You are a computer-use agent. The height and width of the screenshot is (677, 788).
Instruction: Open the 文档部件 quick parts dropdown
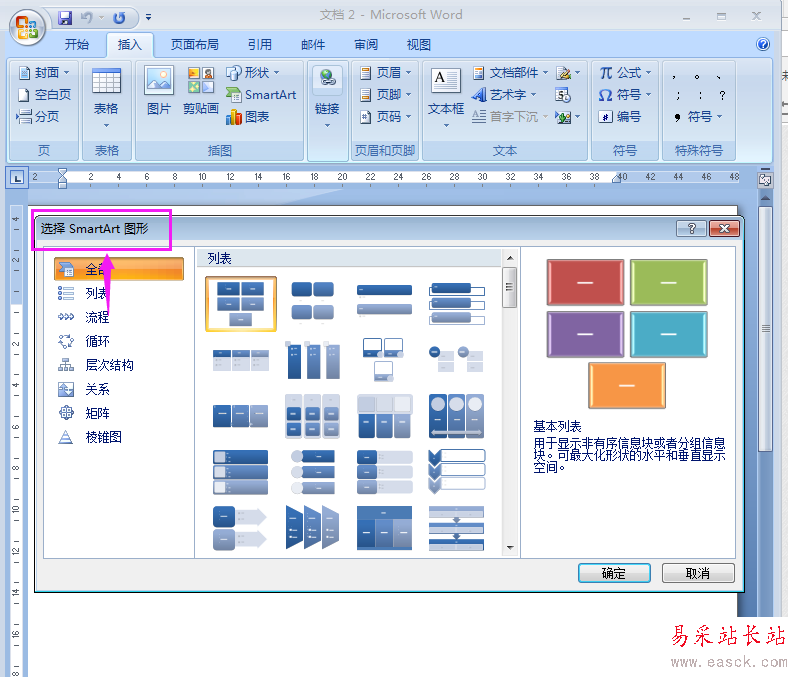point(510,73)
